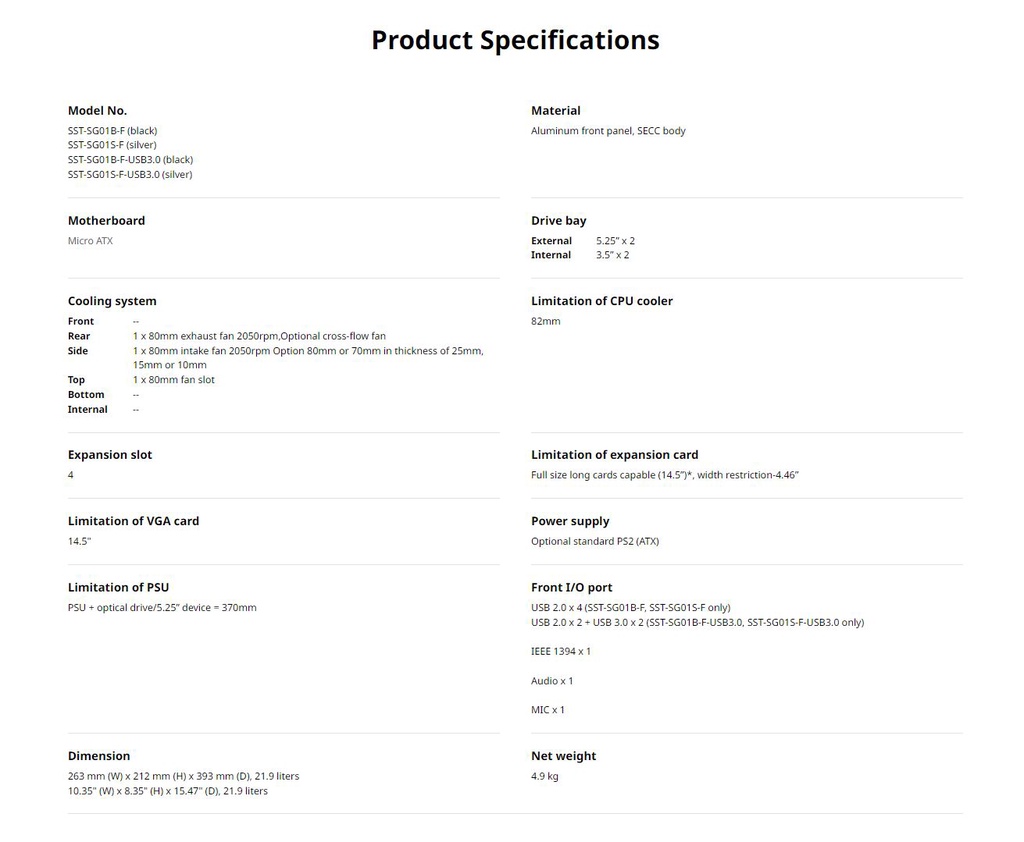Click the Micro ATX motherboard value

90,241
